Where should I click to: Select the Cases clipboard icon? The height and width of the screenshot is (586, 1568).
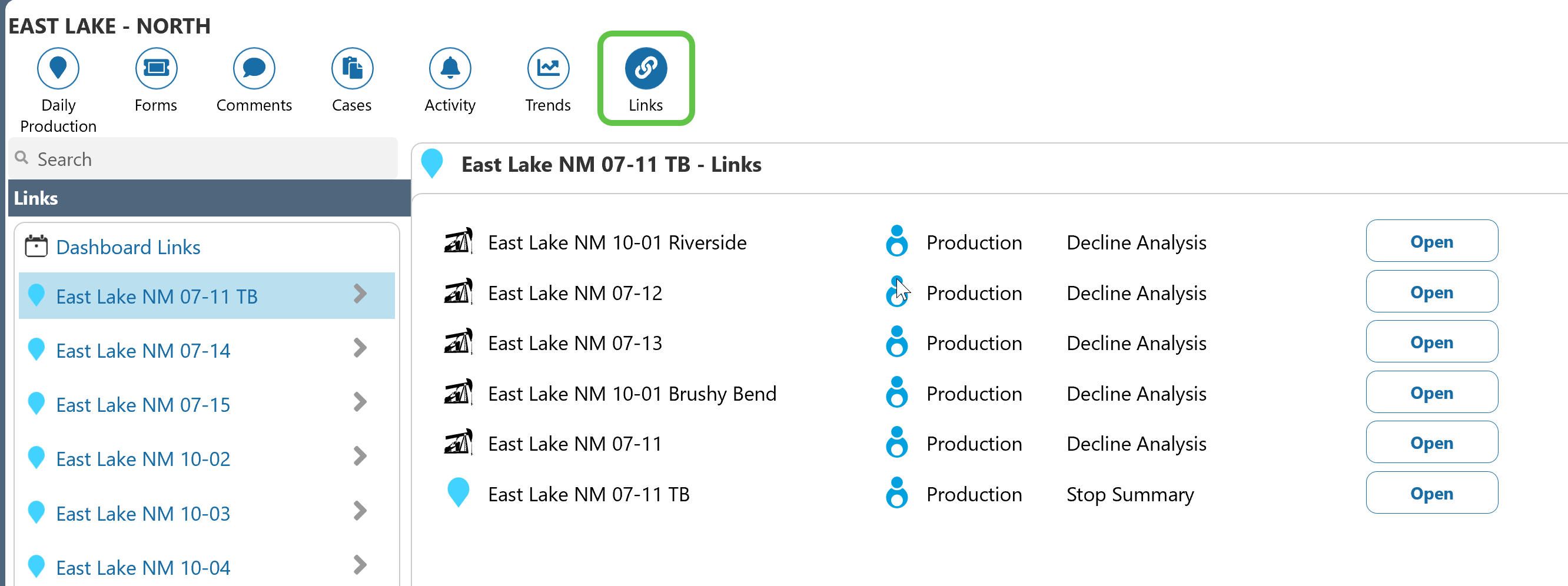(x=352, y=68)
